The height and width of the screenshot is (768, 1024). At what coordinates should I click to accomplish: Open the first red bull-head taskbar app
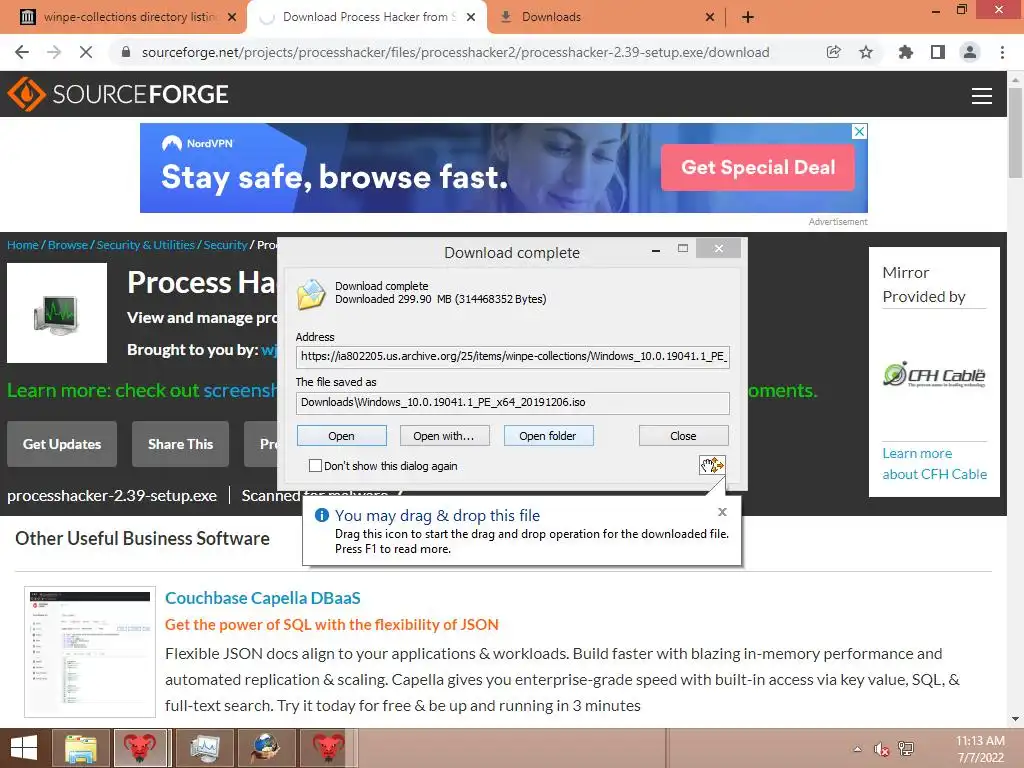click(x=140, y=748)
